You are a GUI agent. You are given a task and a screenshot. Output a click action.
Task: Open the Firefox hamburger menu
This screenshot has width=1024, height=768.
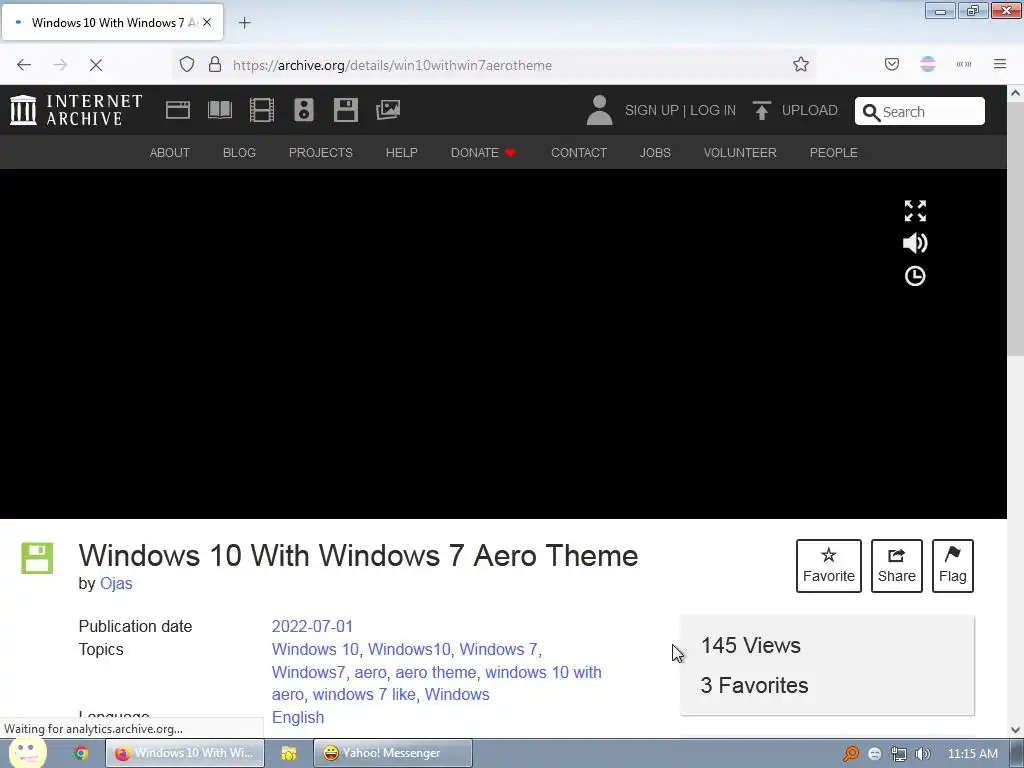point(1000,64)
